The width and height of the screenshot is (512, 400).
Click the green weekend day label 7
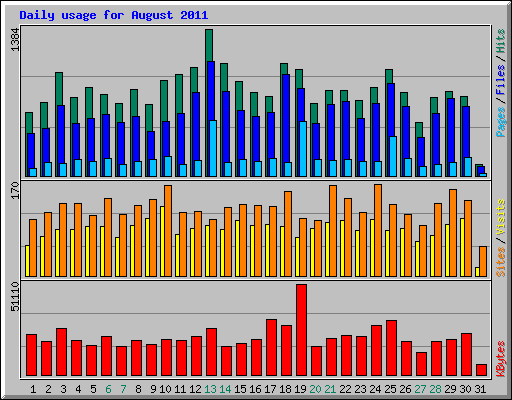click(123, 389)
